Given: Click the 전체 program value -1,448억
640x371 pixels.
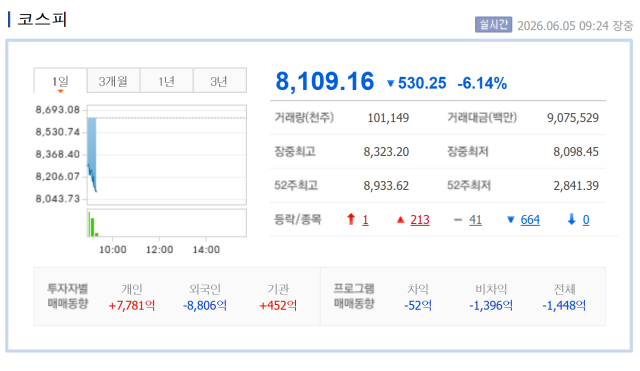Looking at the screenshot, I should tap(564, 305).
